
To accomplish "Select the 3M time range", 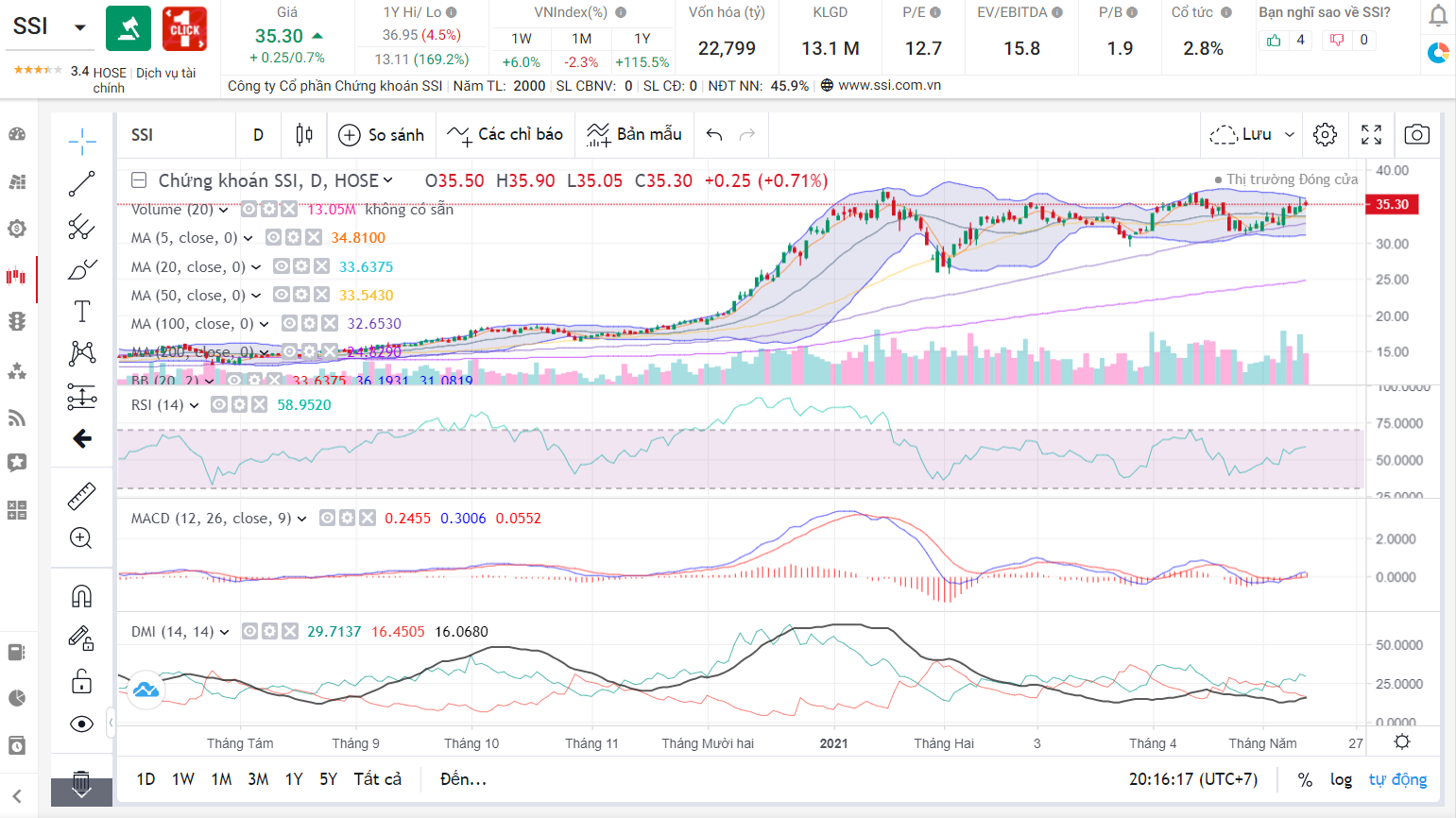I will [x=258, y=780].
